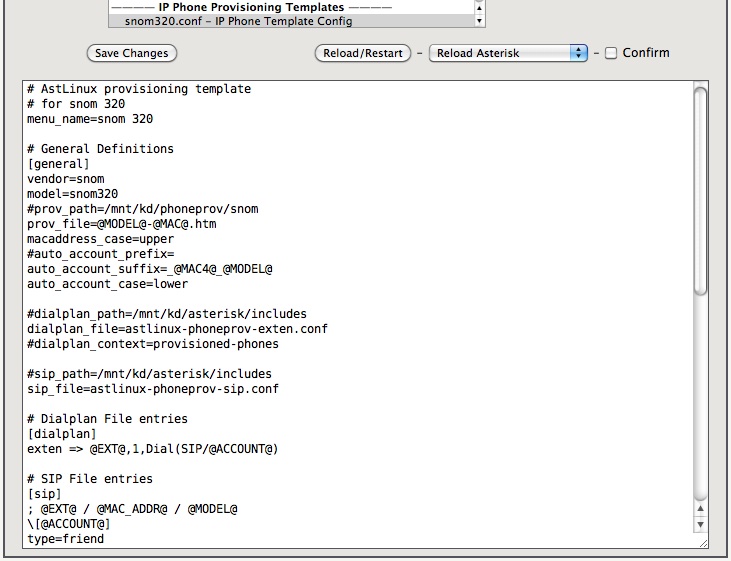Click '; @EXT@ / @MAC_ADDR@ / @MODEL@' line
The height and width of the screenshot is (561, 731).
(132, 509)
